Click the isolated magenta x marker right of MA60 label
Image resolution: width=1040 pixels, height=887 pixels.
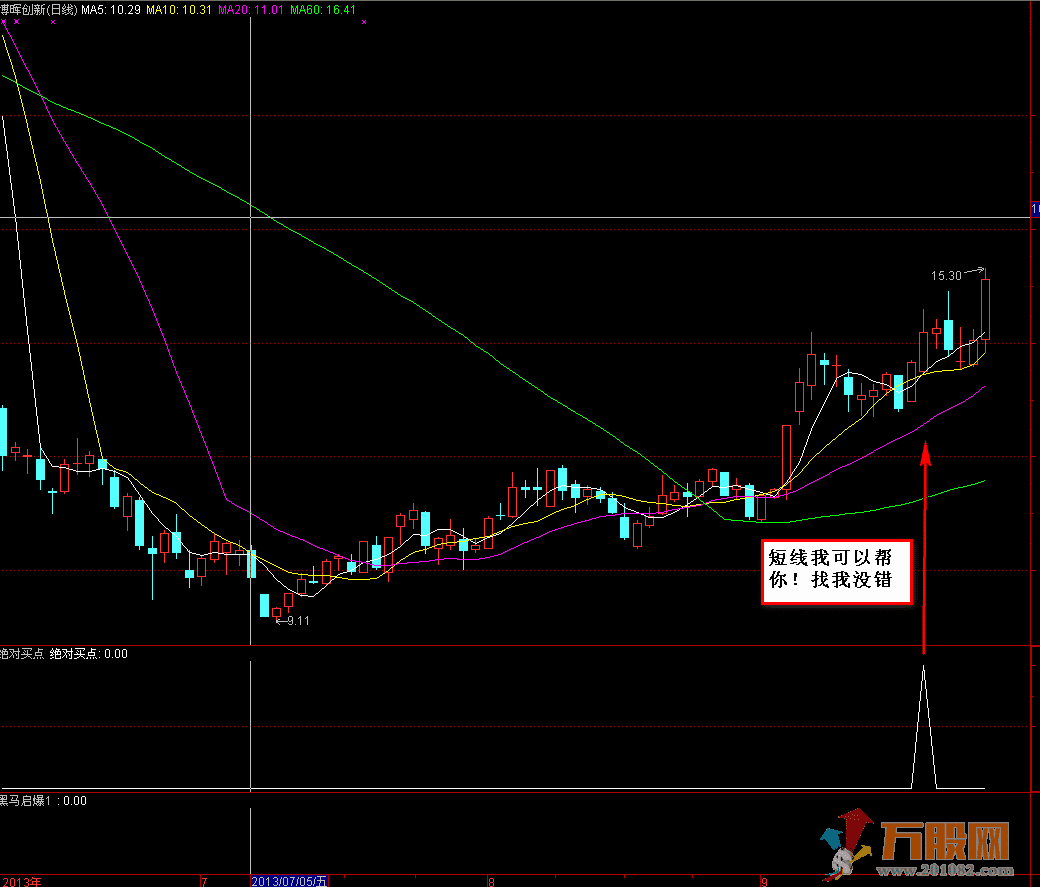364,22
